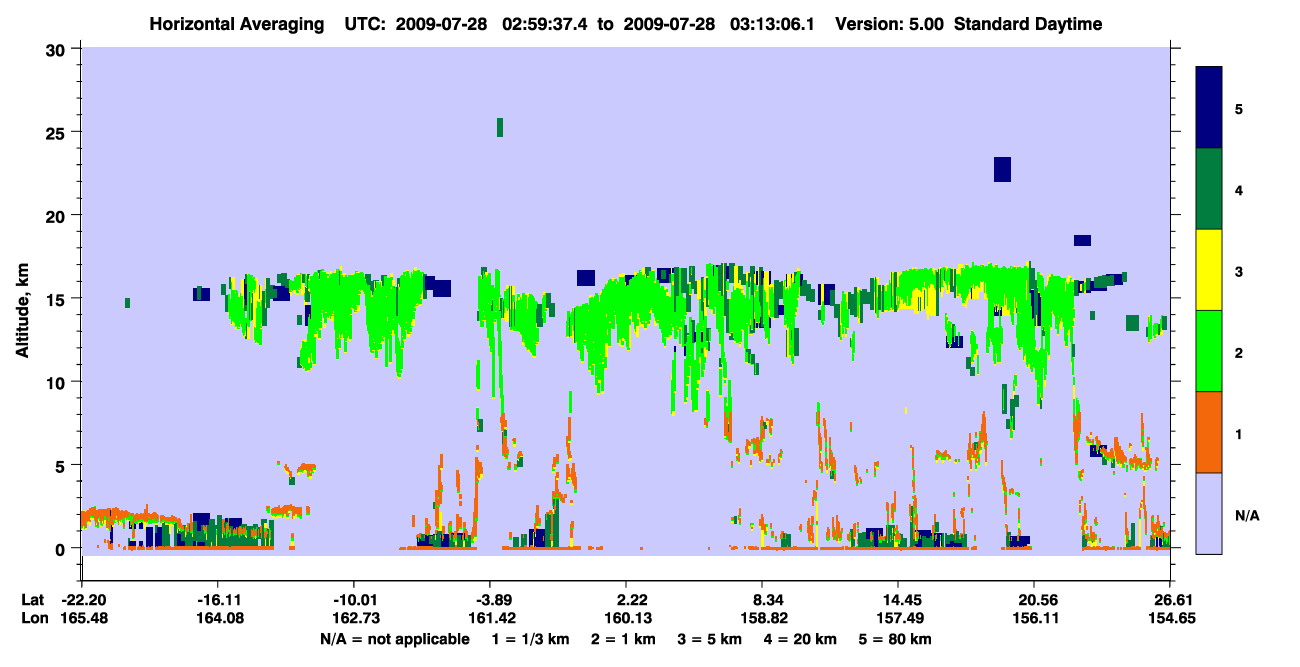Click the '3 = 5 km' key text
The height and width of the screenshot is (667, 1300).
[710, 639]
